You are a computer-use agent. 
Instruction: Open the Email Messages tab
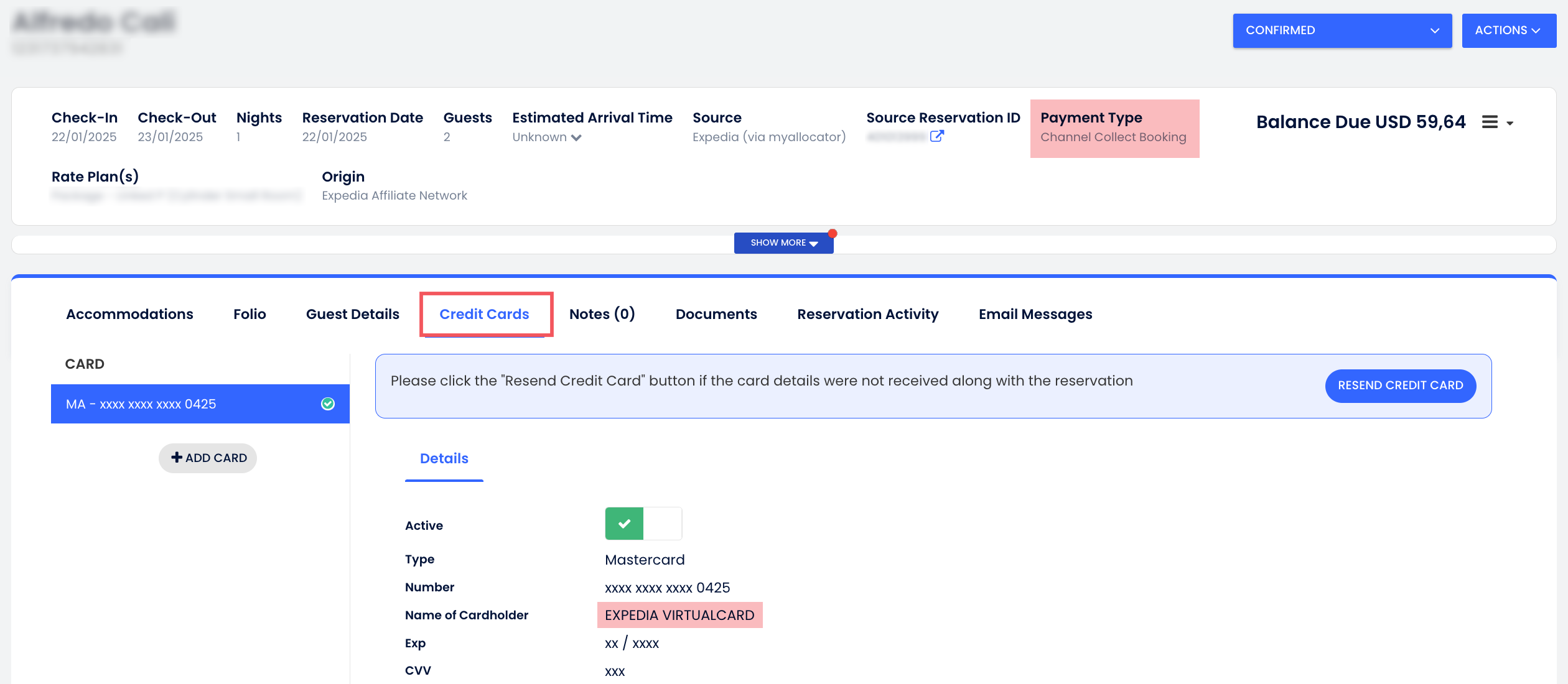pyautogui.click(x=1035, y=315)
